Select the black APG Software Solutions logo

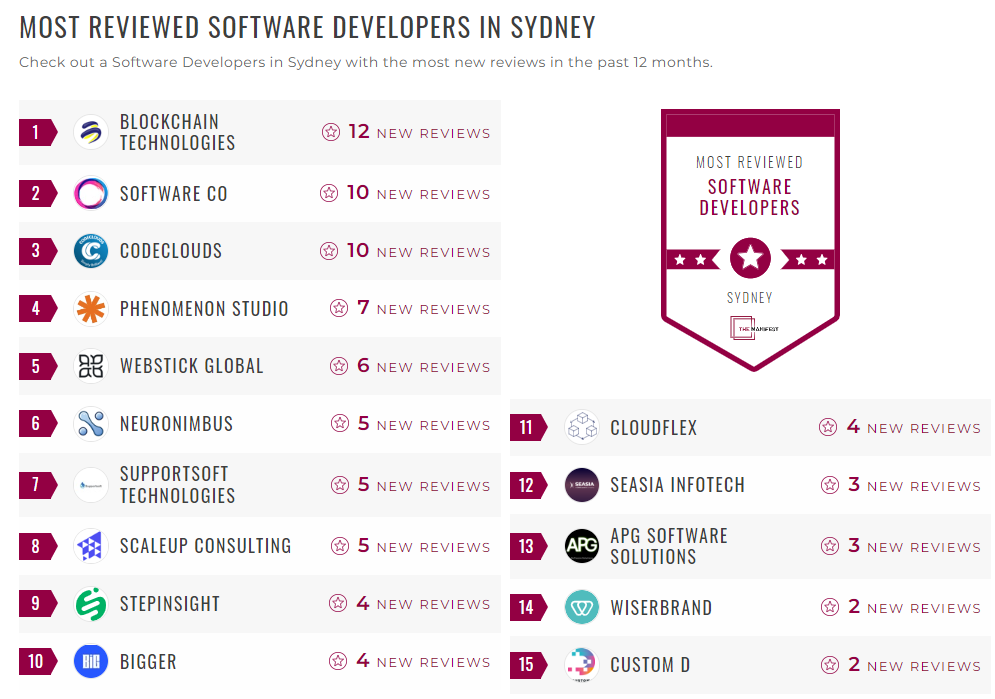pos(581,546)
